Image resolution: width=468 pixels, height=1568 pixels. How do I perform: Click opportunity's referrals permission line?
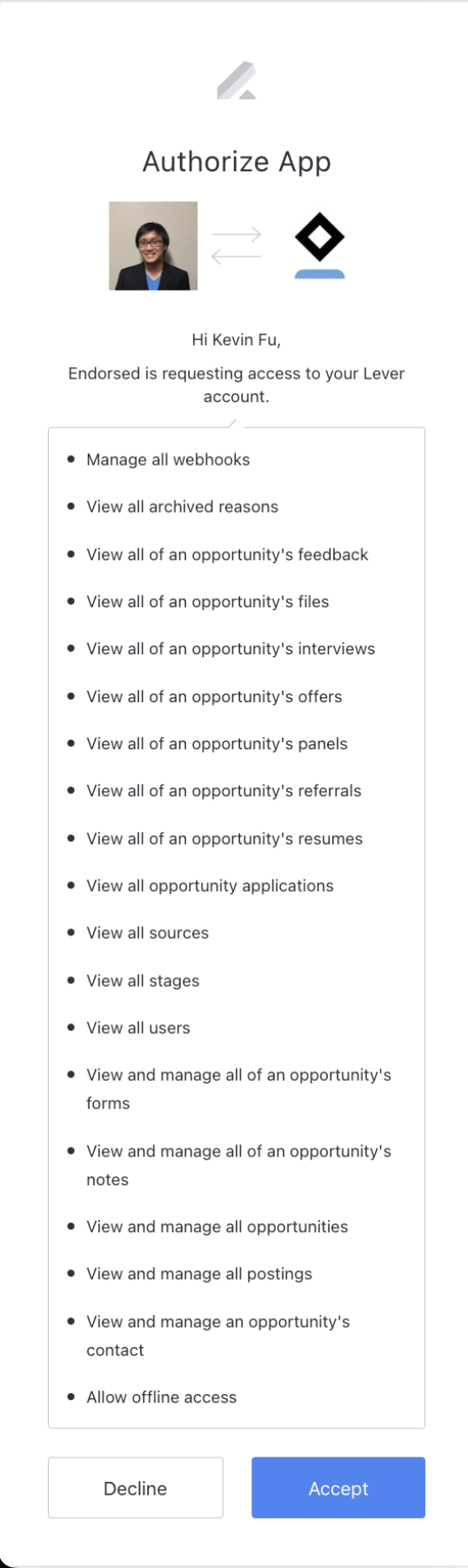click(224, 791)
